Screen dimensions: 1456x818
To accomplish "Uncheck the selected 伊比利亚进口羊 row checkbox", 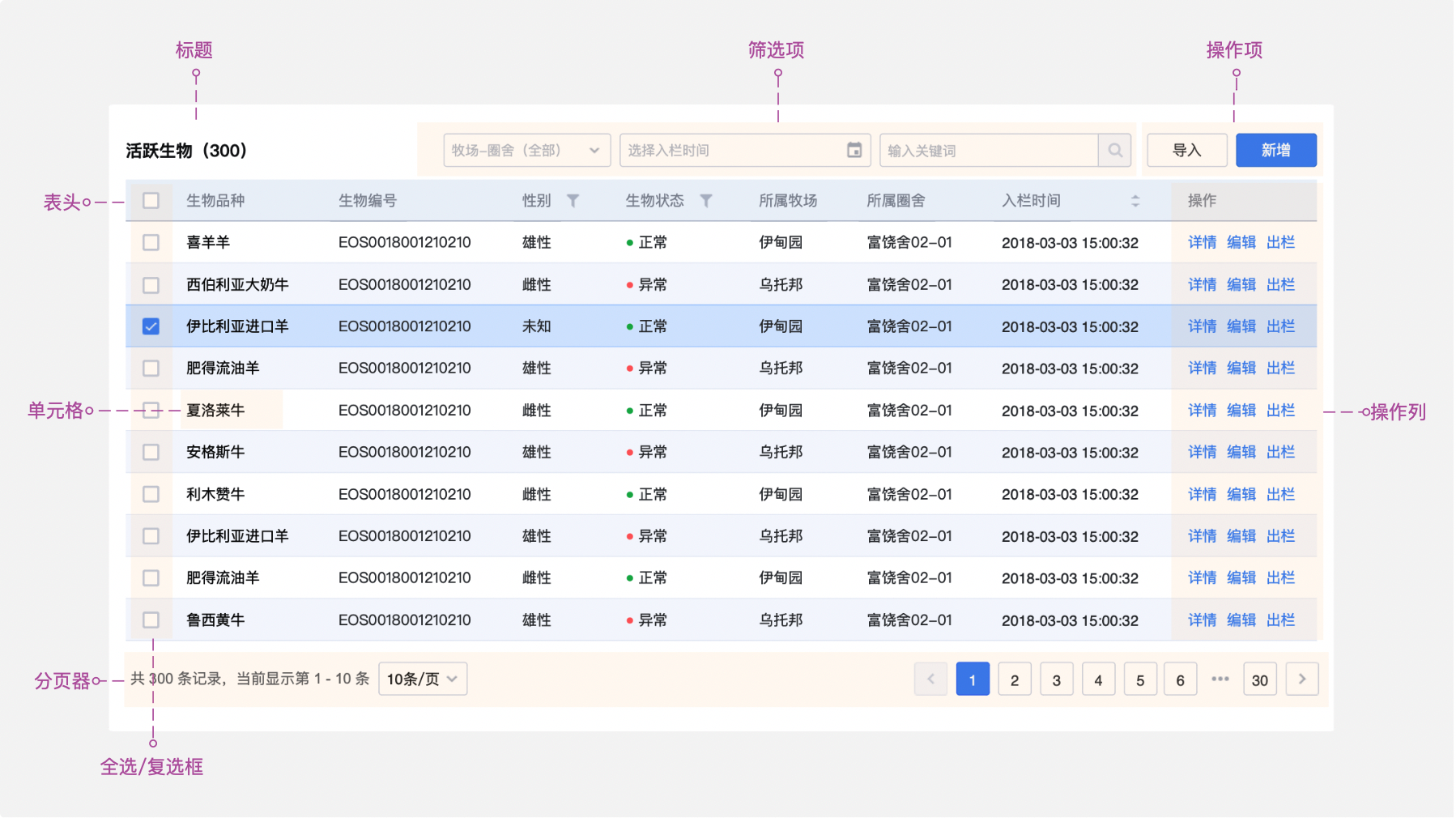I will (151, 326).
